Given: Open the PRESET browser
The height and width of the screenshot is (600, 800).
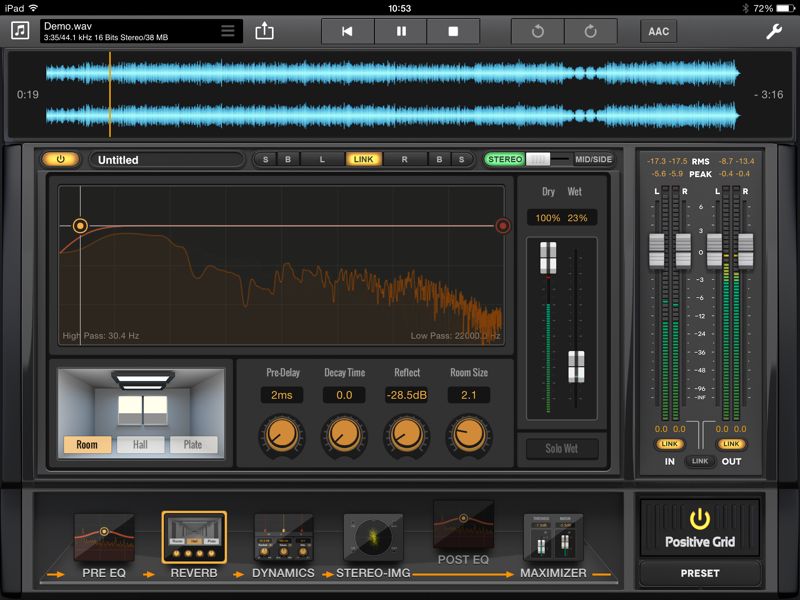Looking at the screenshot, I should point(699,573).
